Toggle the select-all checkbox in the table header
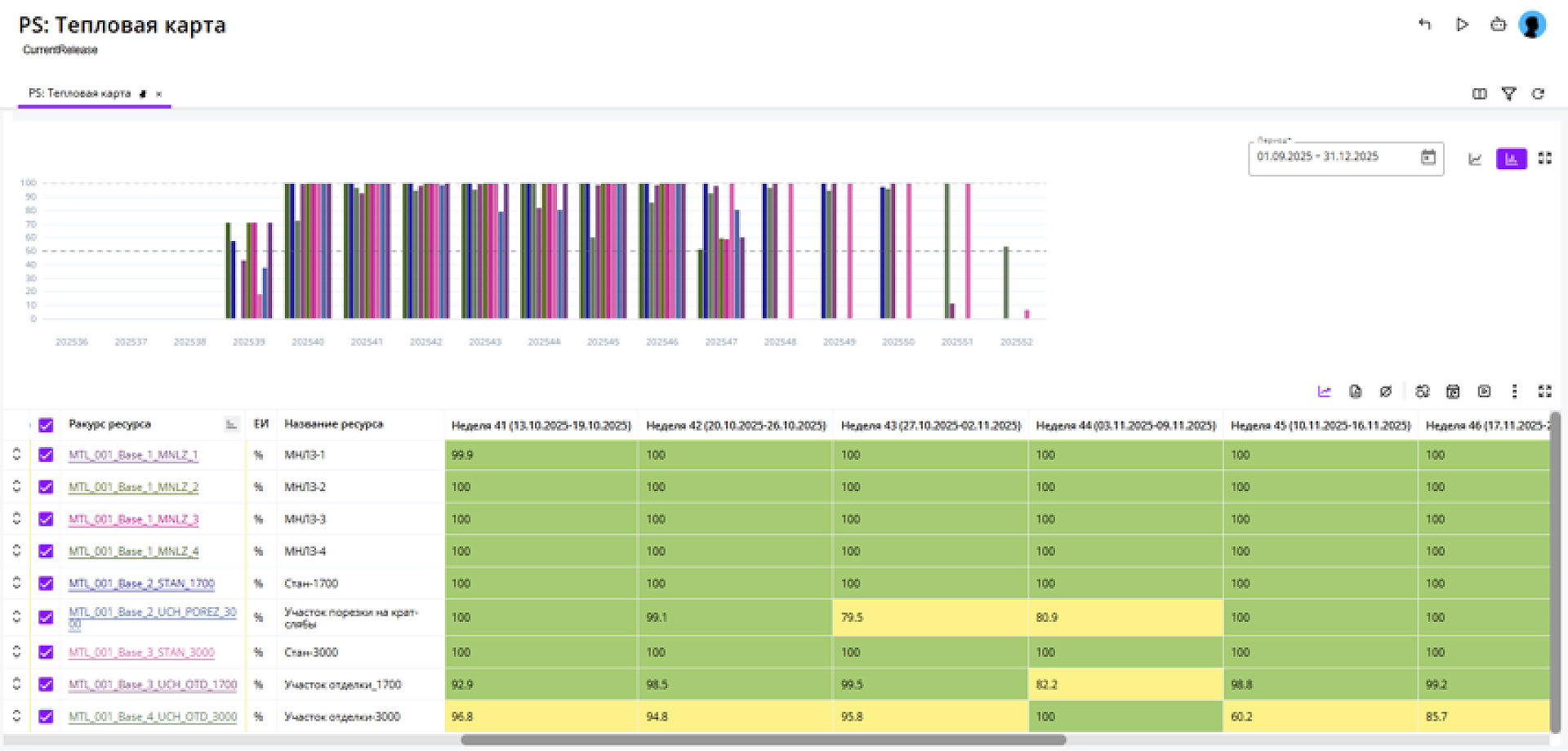The image size is (1568, 751). coord(46,425)
